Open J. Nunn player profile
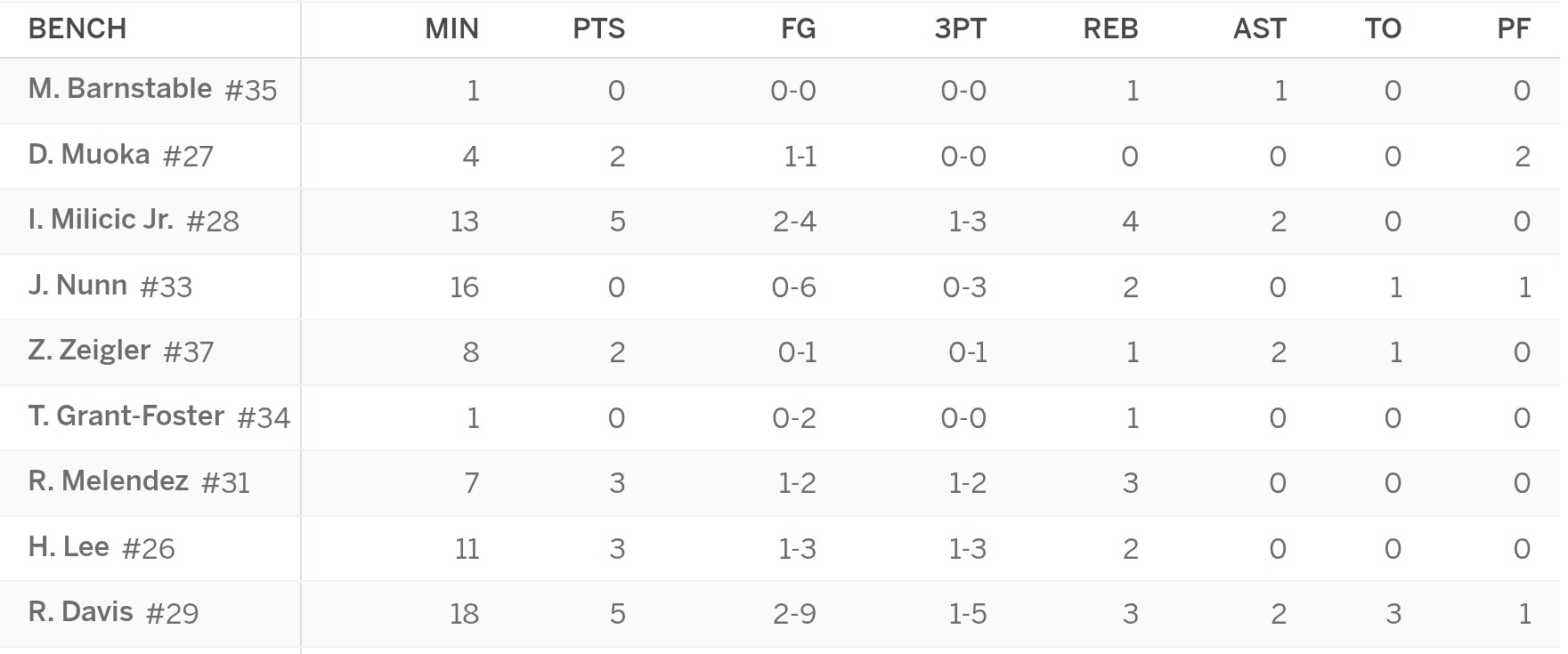This screenshot has height=654, width=1568. click(77, 286)
